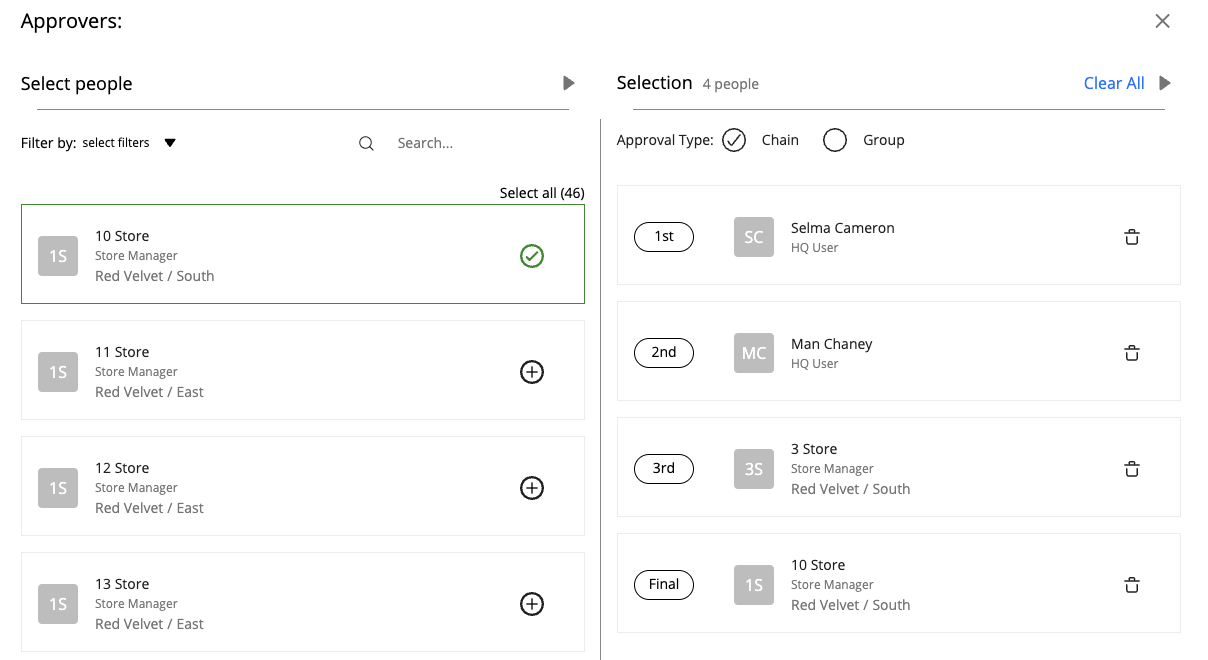The width and height of the screenshot is (1208, 660).
Task: Add 13 Store with the plus icon
Action: (532, 604)
